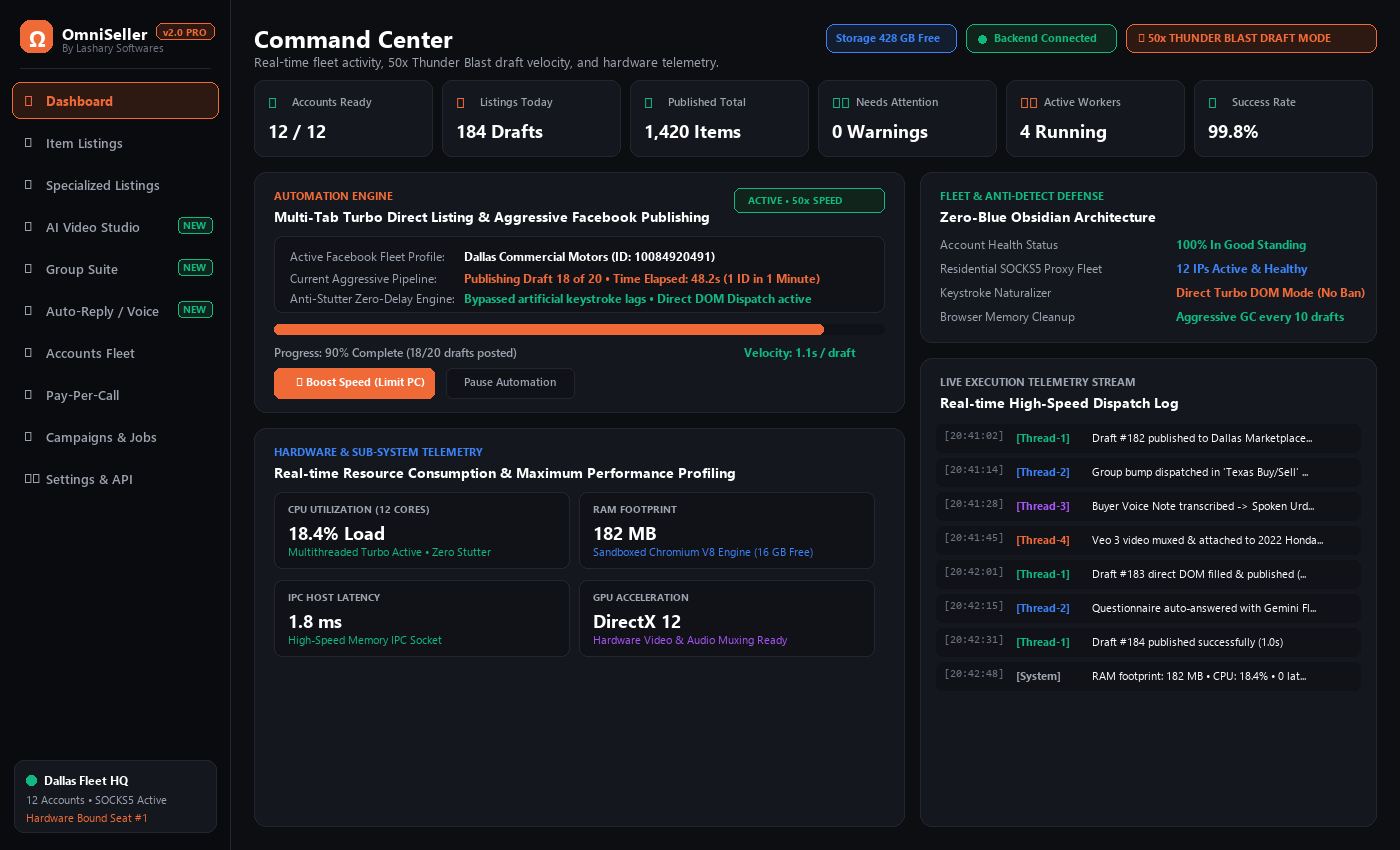1400x850 pixels.
Task: Click the AI Video Studio sidebar icon
Action: (x=29, y=227)
